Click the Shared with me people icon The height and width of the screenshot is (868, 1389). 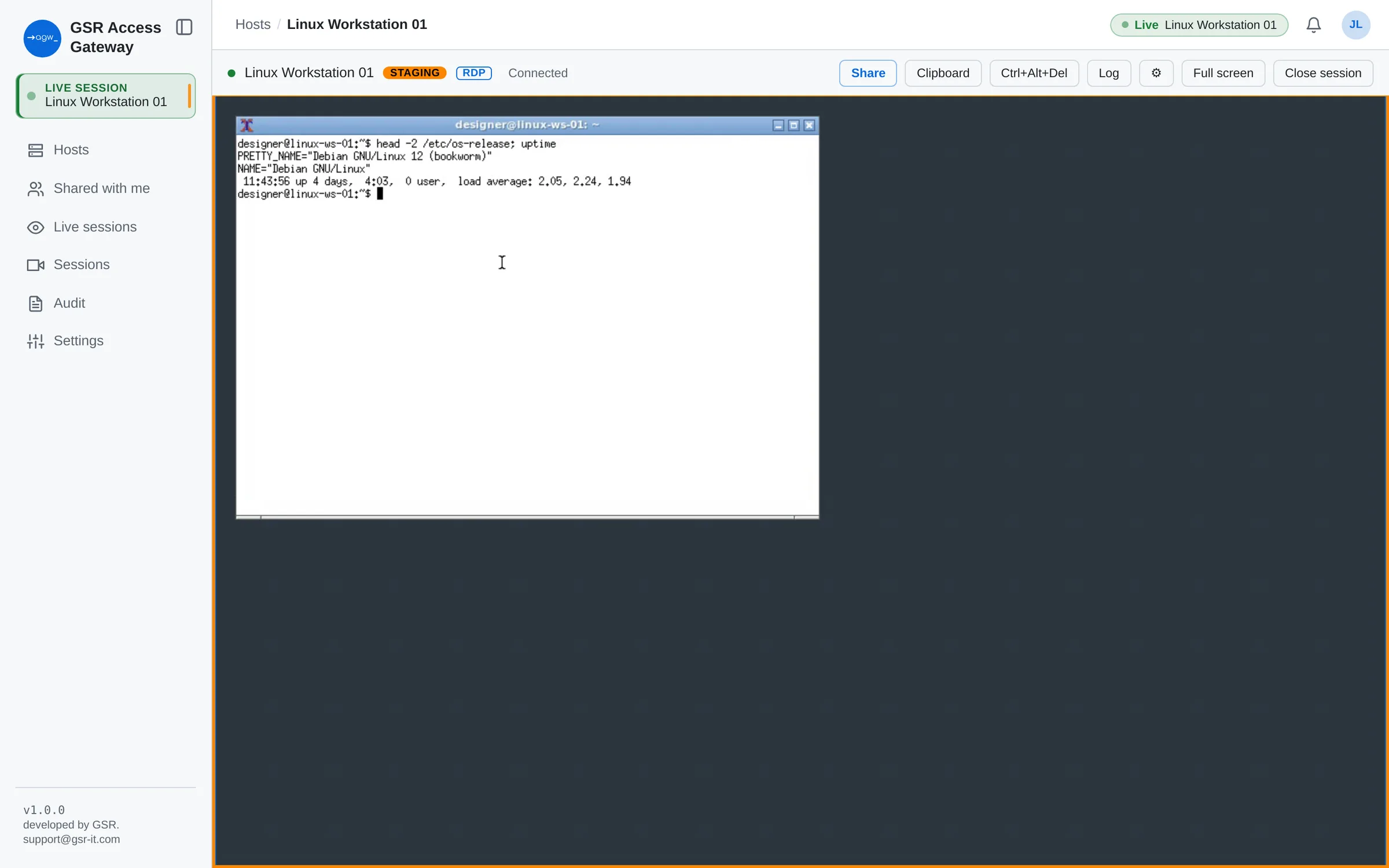tap(35, 189)
